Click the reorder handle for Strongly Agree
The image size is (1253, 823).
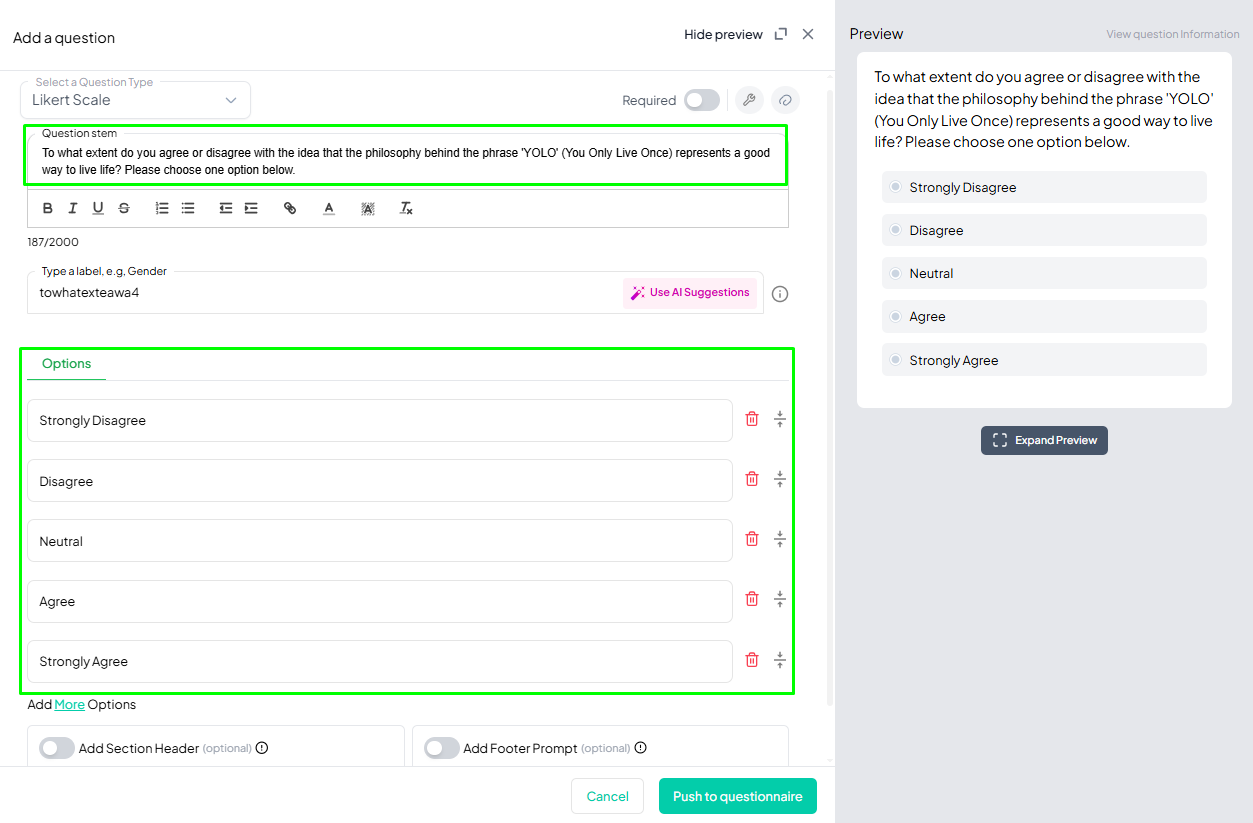(x=780, y=661)
